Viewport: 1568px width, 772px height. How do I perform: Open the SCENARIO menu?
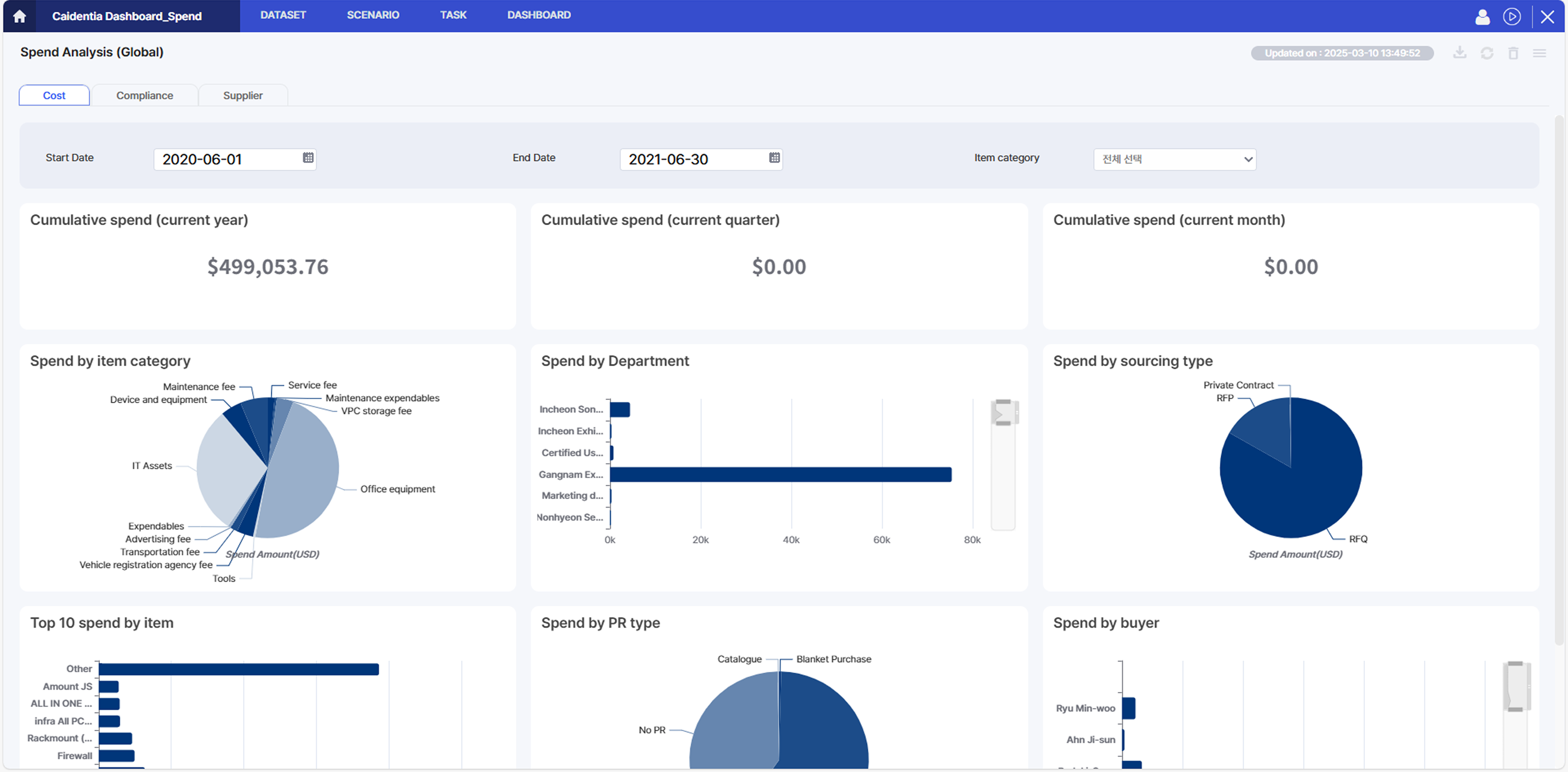point(372,15)
